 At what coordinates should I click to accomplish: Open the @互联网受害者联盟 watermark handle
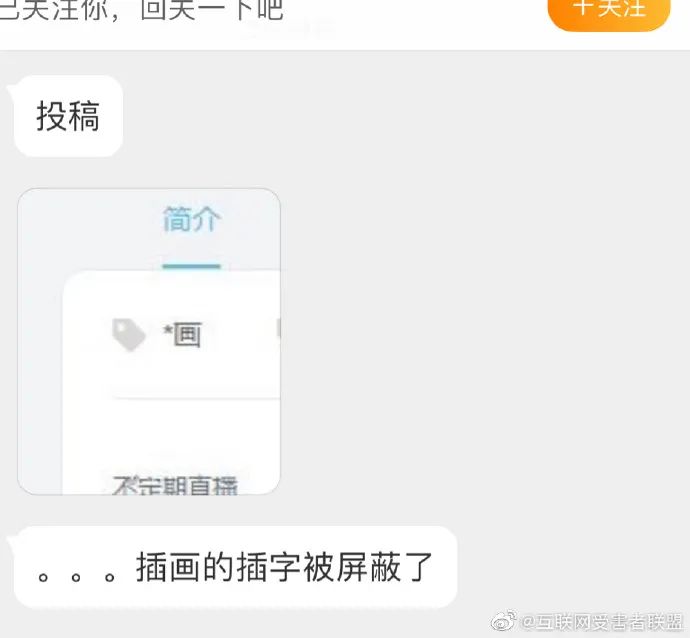click(601, 622)
